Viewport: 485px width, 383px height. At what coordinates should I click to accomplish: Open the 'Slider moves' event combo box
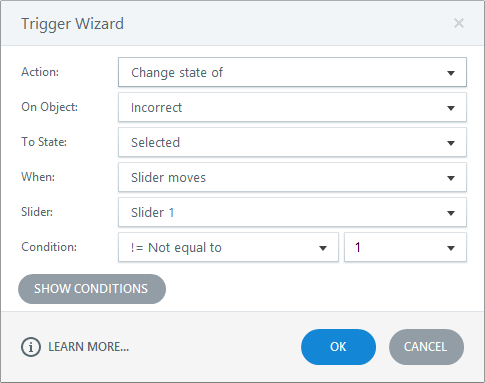[x=292, y=177]
